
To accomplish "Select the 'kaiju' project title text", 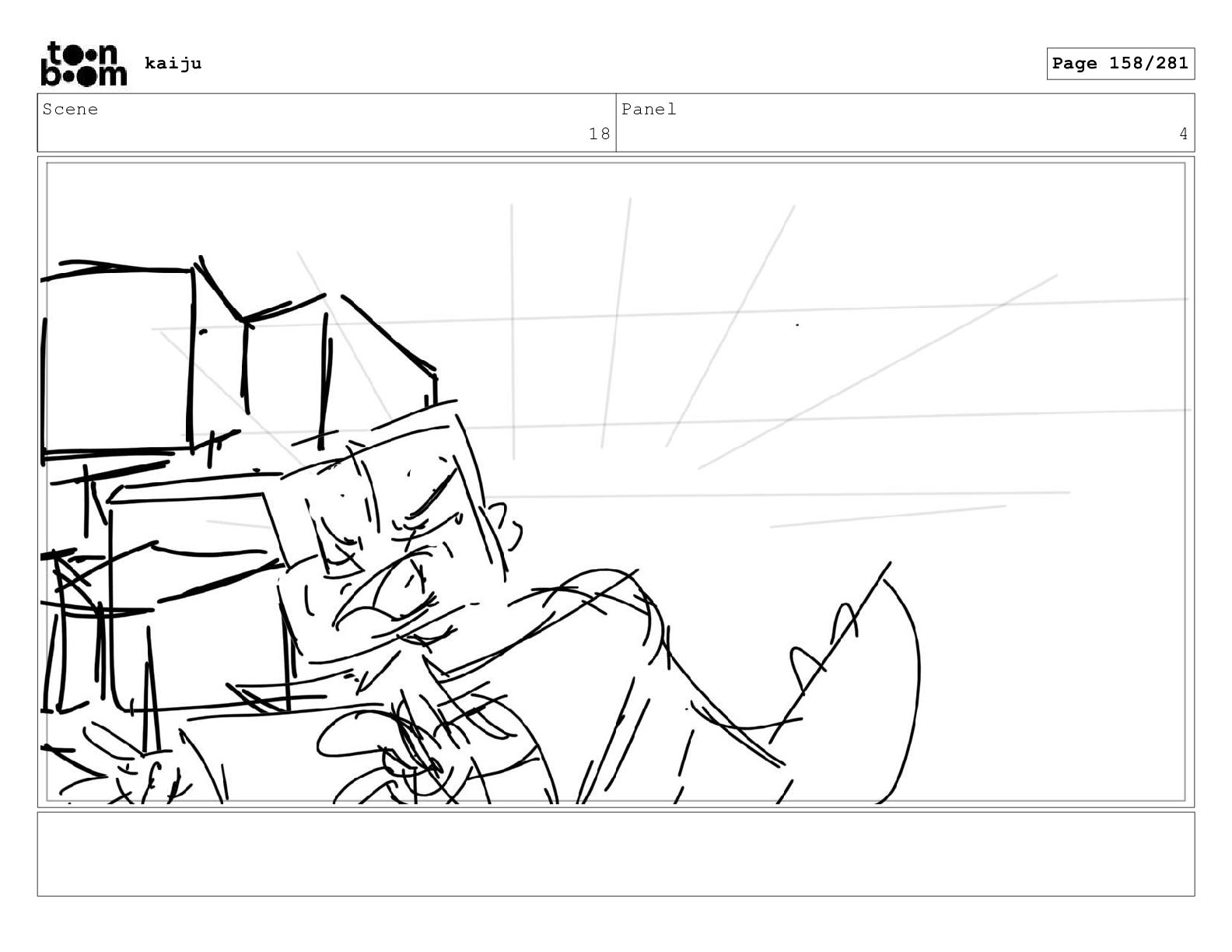I will (x=173, y=63).
